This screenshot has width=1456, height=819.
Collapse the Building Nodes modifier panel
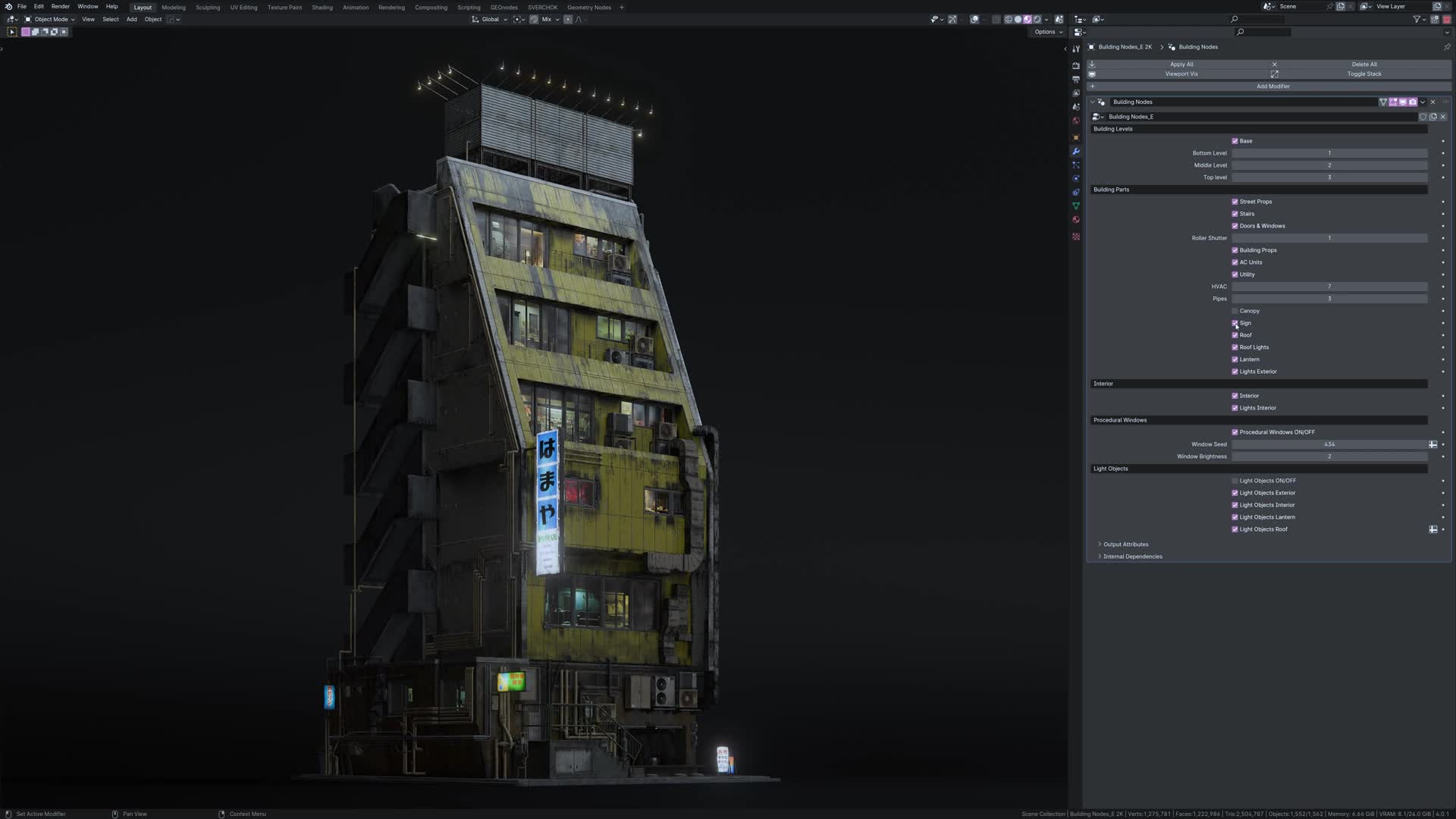click(1093, 102)
